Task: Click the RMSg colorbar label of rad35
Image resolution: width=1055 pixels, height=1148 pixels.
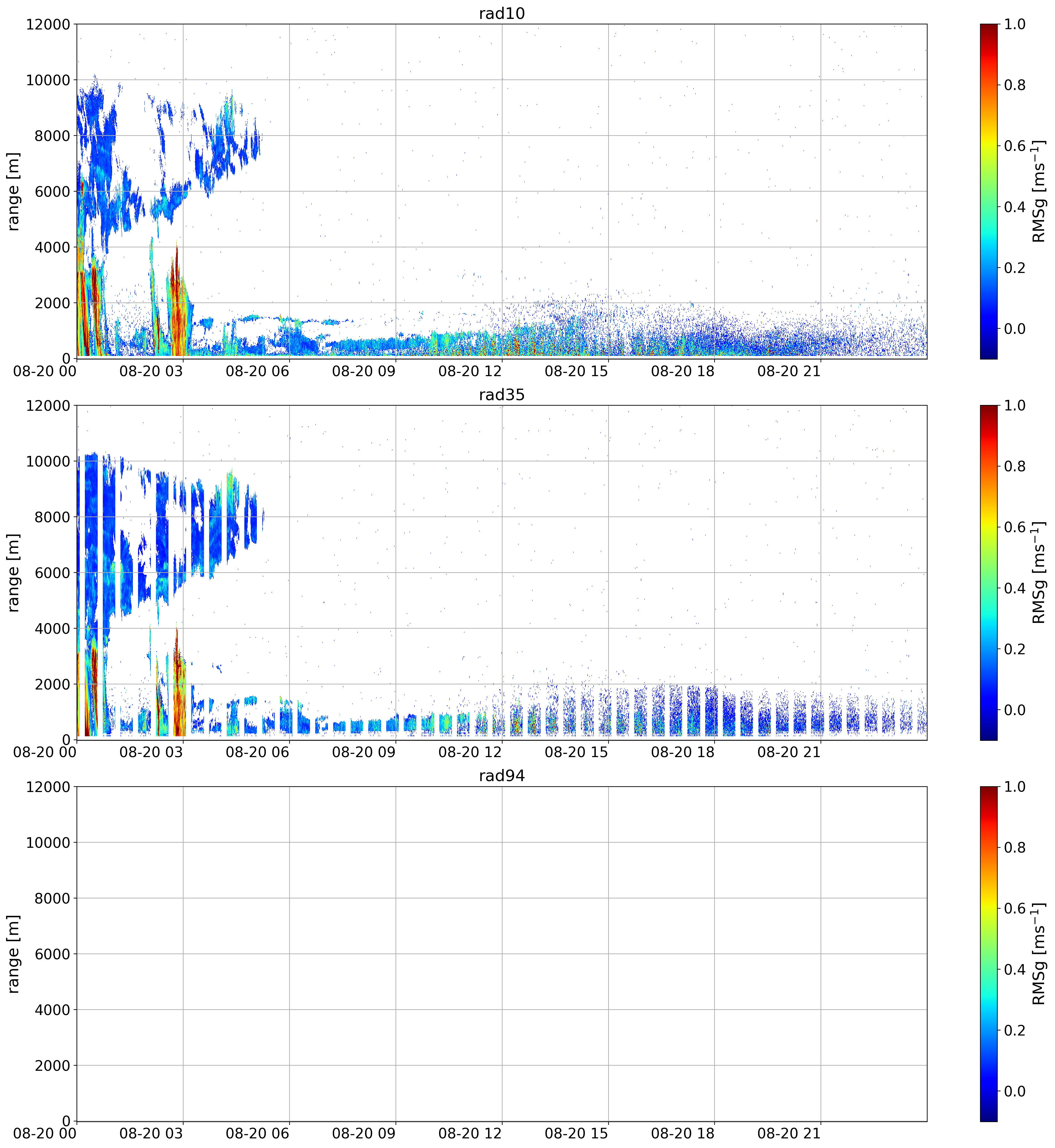Action: pos(1039,572)
